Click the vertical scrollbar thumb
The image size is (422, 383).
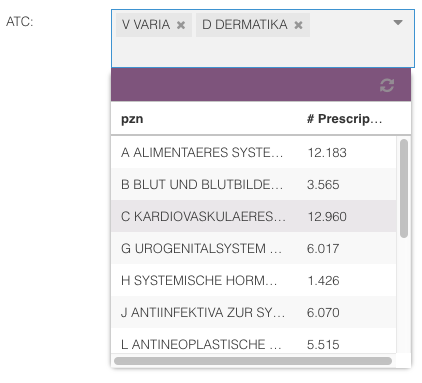[404, 188]
